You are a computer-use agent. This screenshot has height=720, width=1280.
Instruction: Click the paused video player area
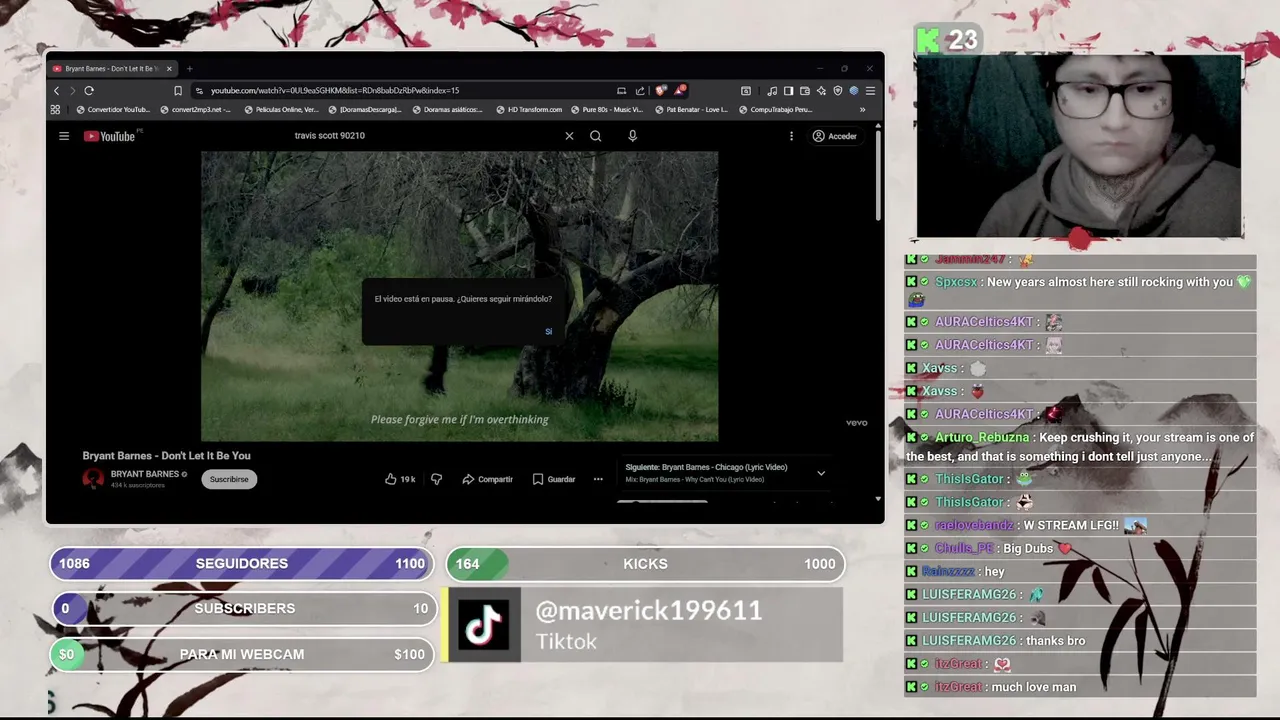(x=460, y=296)
